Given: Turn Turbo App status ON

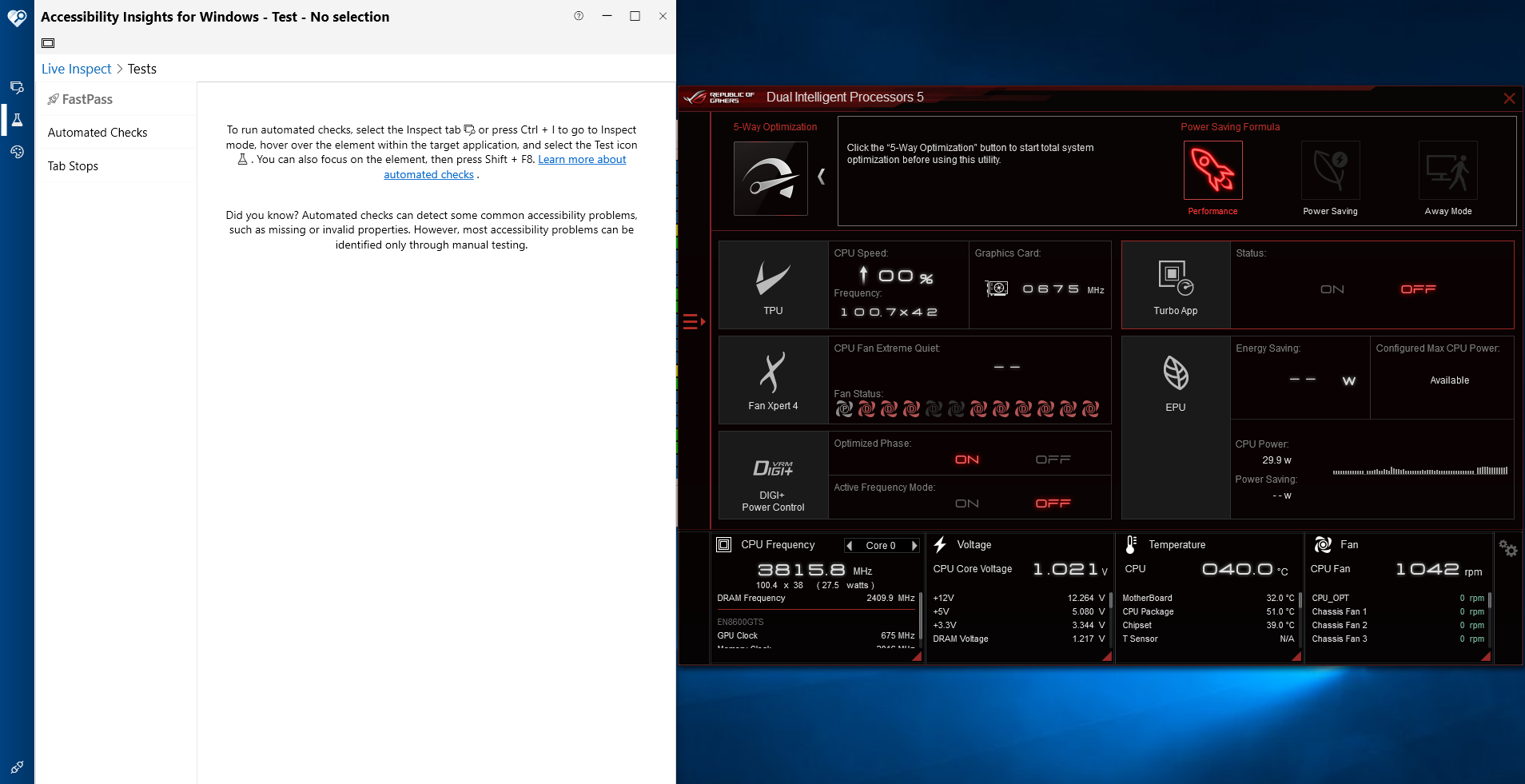Looking at the screenshot, I should [1331, 289].
